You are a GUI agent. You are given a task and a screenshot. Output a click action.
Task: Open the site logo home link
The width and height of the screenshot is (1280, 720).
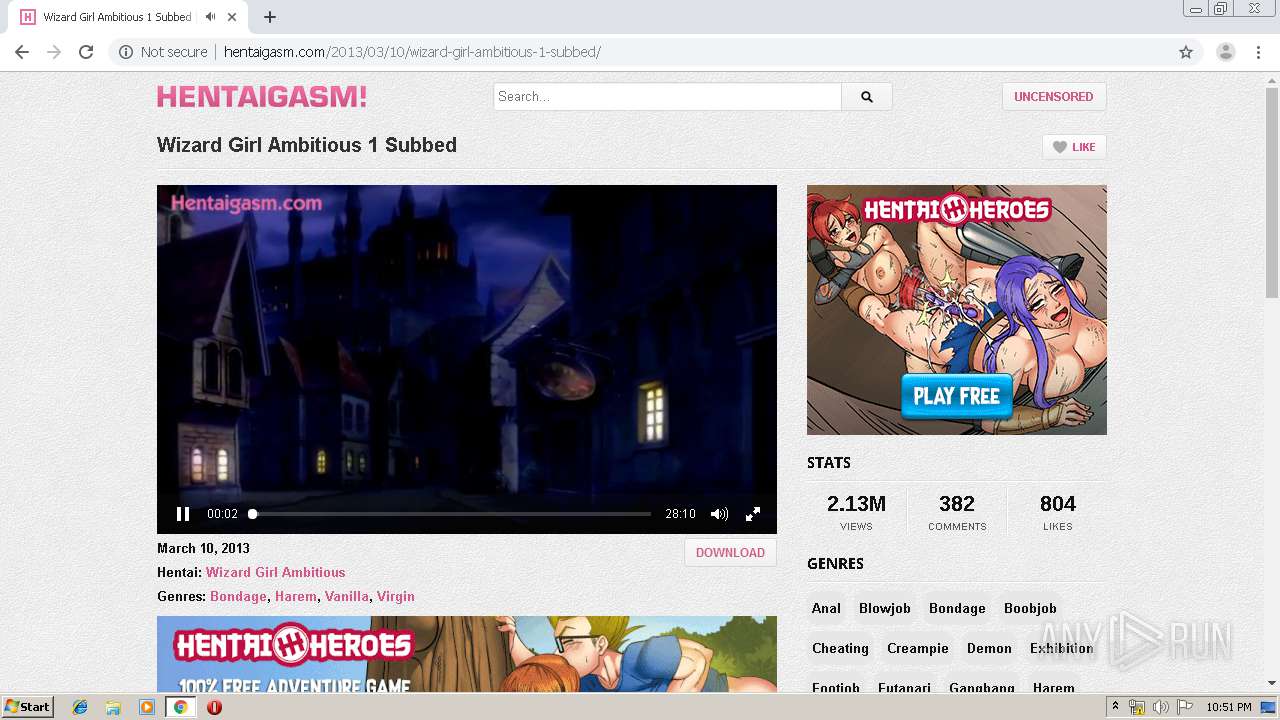click(262, 97)
